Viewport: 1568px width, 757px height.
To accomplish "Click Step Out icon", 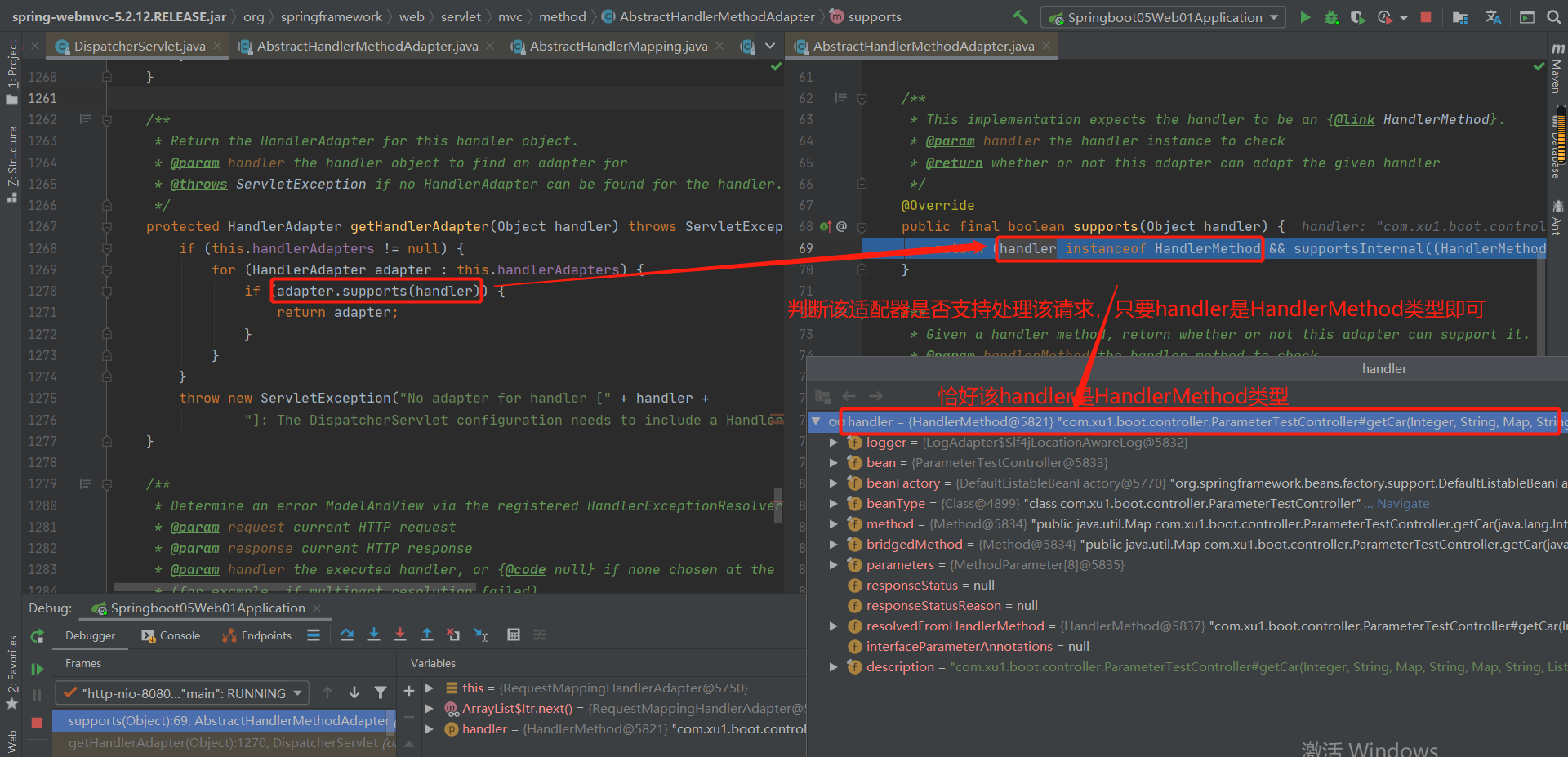I will pyautogui.click(x=426, y=635).
